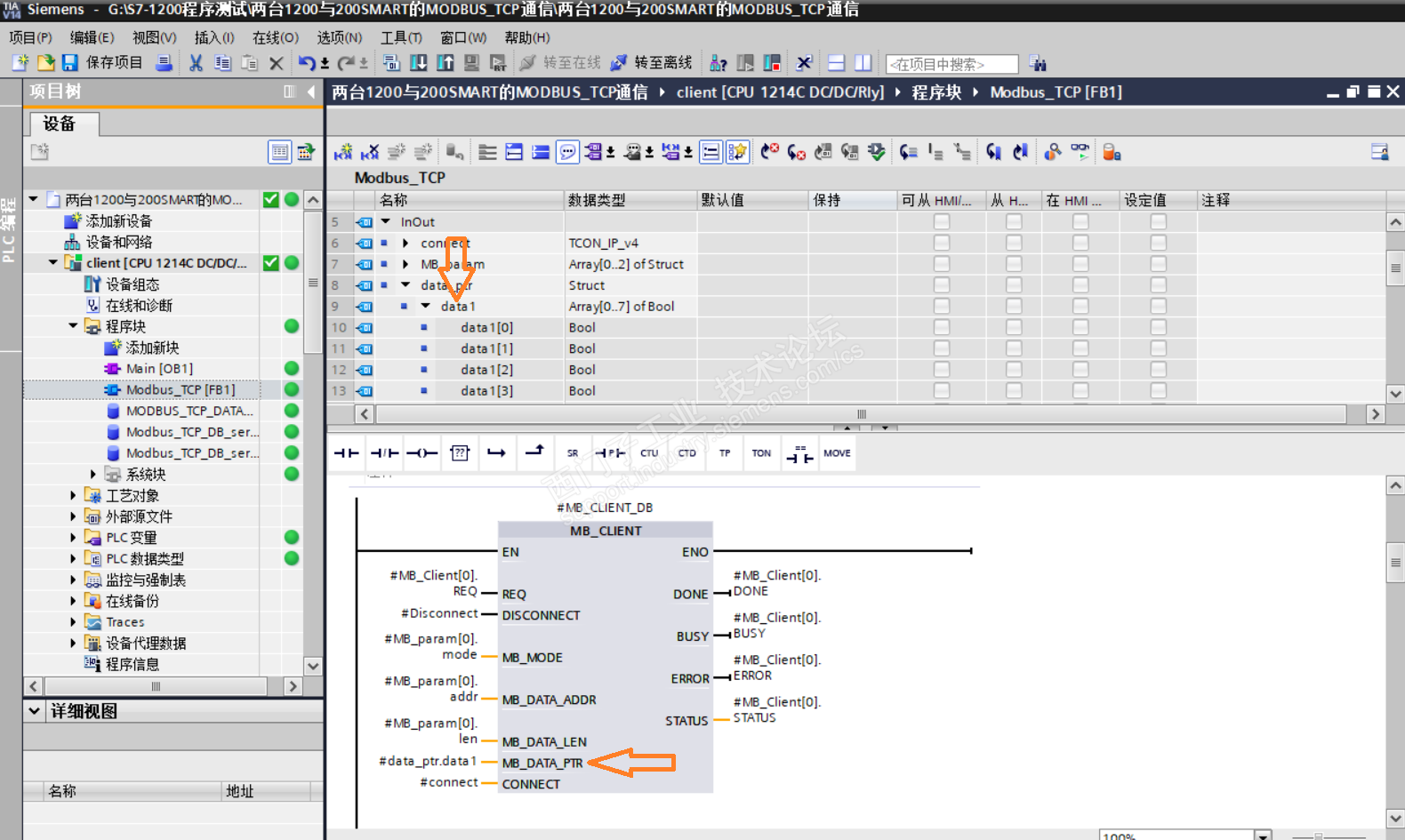Collapse the data1 array row
The width and height of the screenshot is (1405, 840).
click(426, 306)
